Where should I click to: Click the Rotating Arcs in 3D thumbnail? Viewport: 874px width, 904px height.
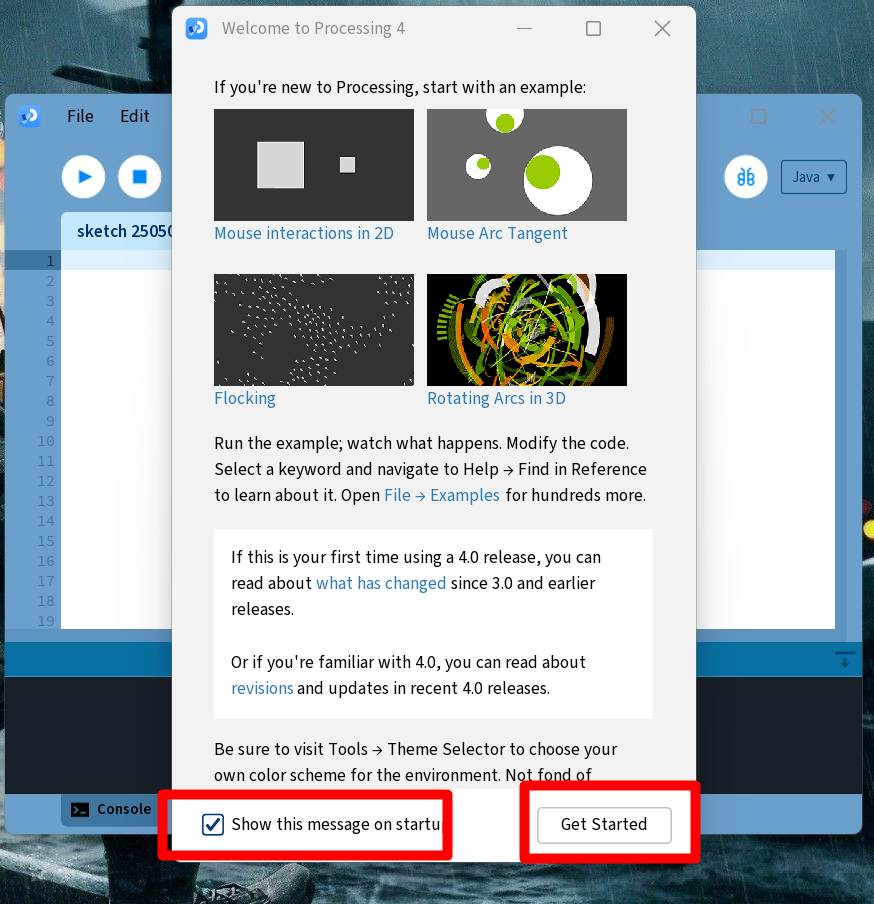pyautogui.click(x=527, y=330)
